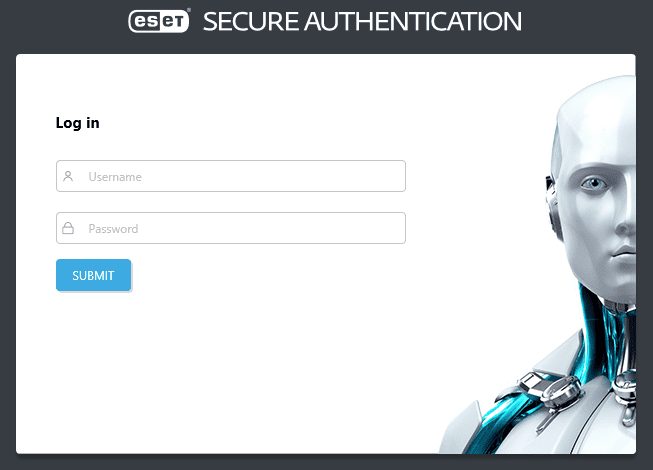Click the ESET logo in header

click(x=160, y=21)
